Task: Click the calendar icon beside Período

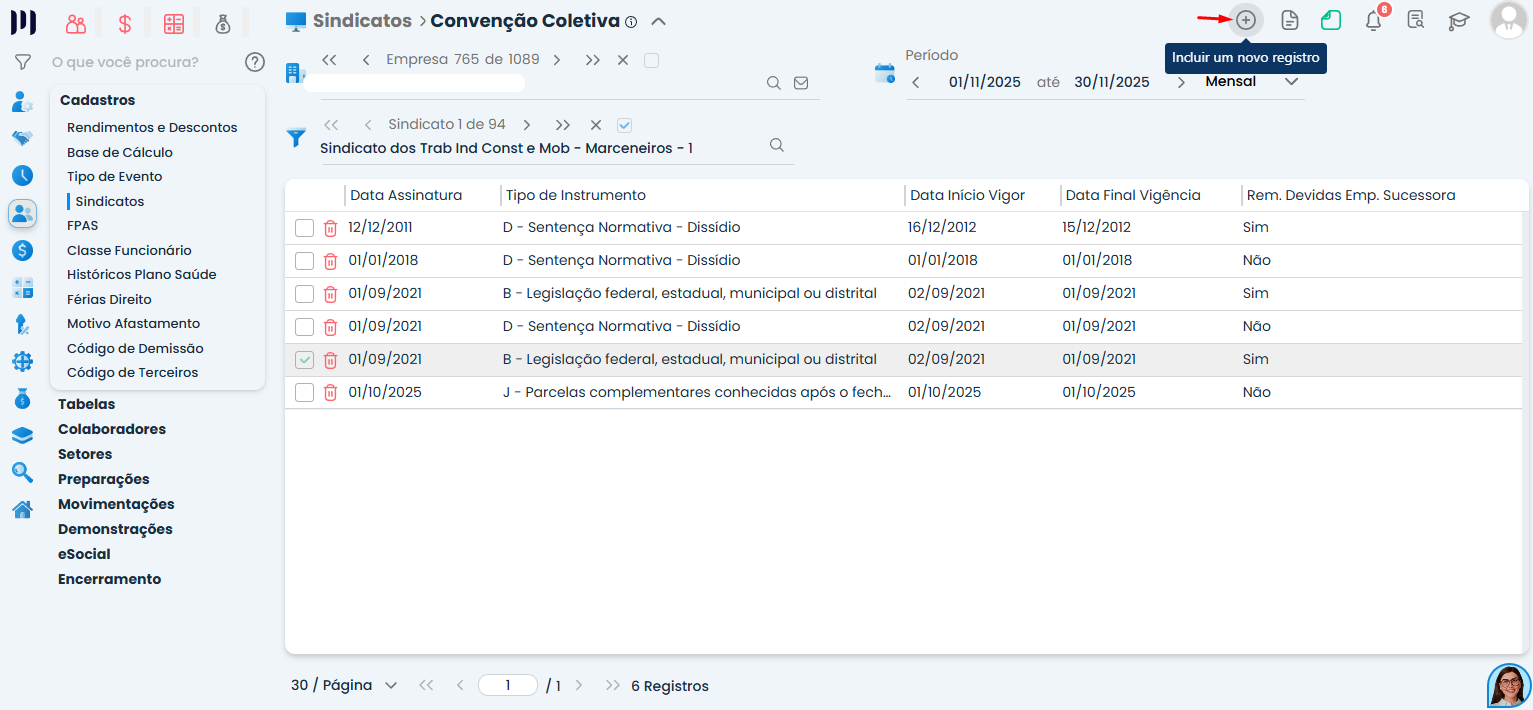Action: [885, 72]
